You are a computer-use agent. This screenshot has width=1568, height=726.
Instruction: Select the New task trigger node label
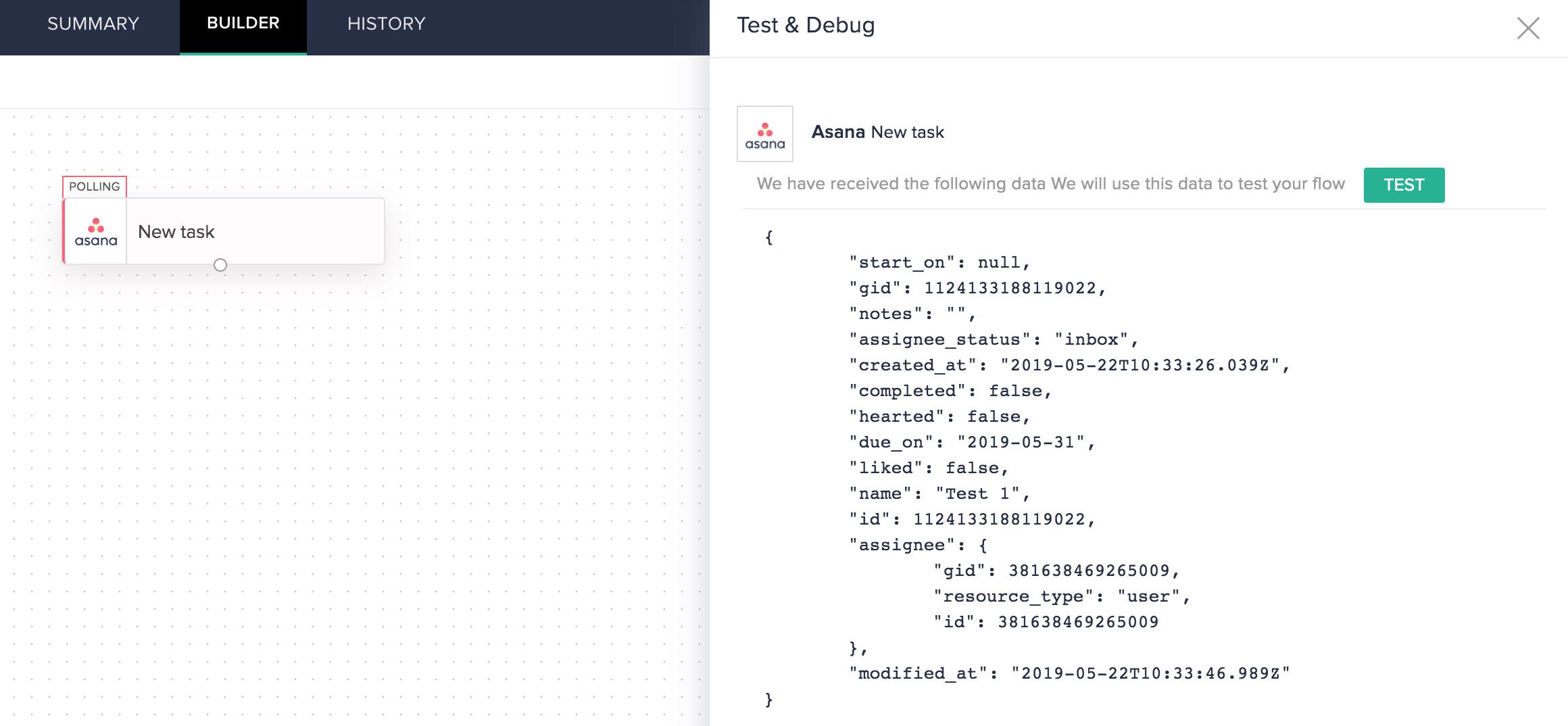pyautogui.click(x=176, y=232)
